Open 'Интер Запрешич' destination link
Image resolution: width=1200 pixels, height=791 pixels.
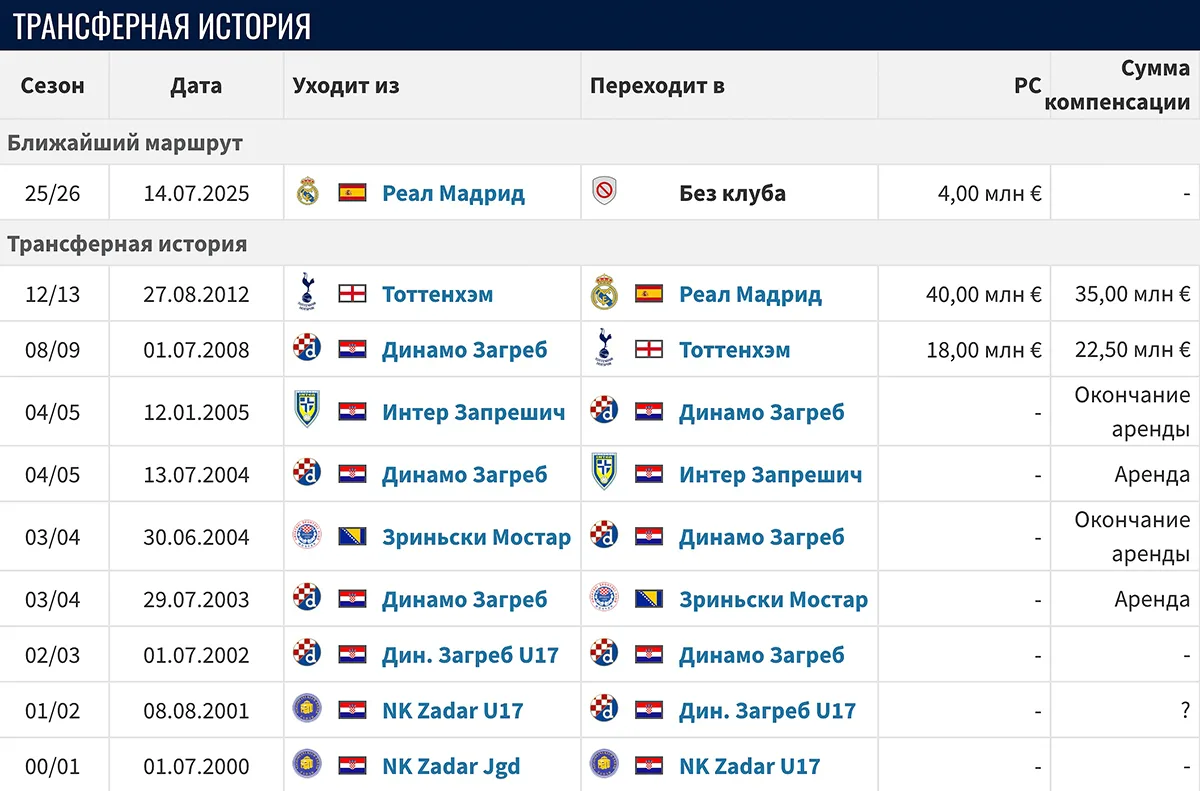tap(770, 474)
